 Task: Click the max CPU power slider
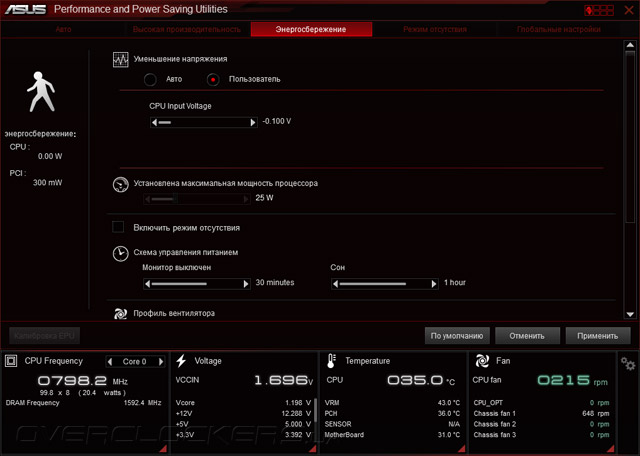tap(197, 199)
